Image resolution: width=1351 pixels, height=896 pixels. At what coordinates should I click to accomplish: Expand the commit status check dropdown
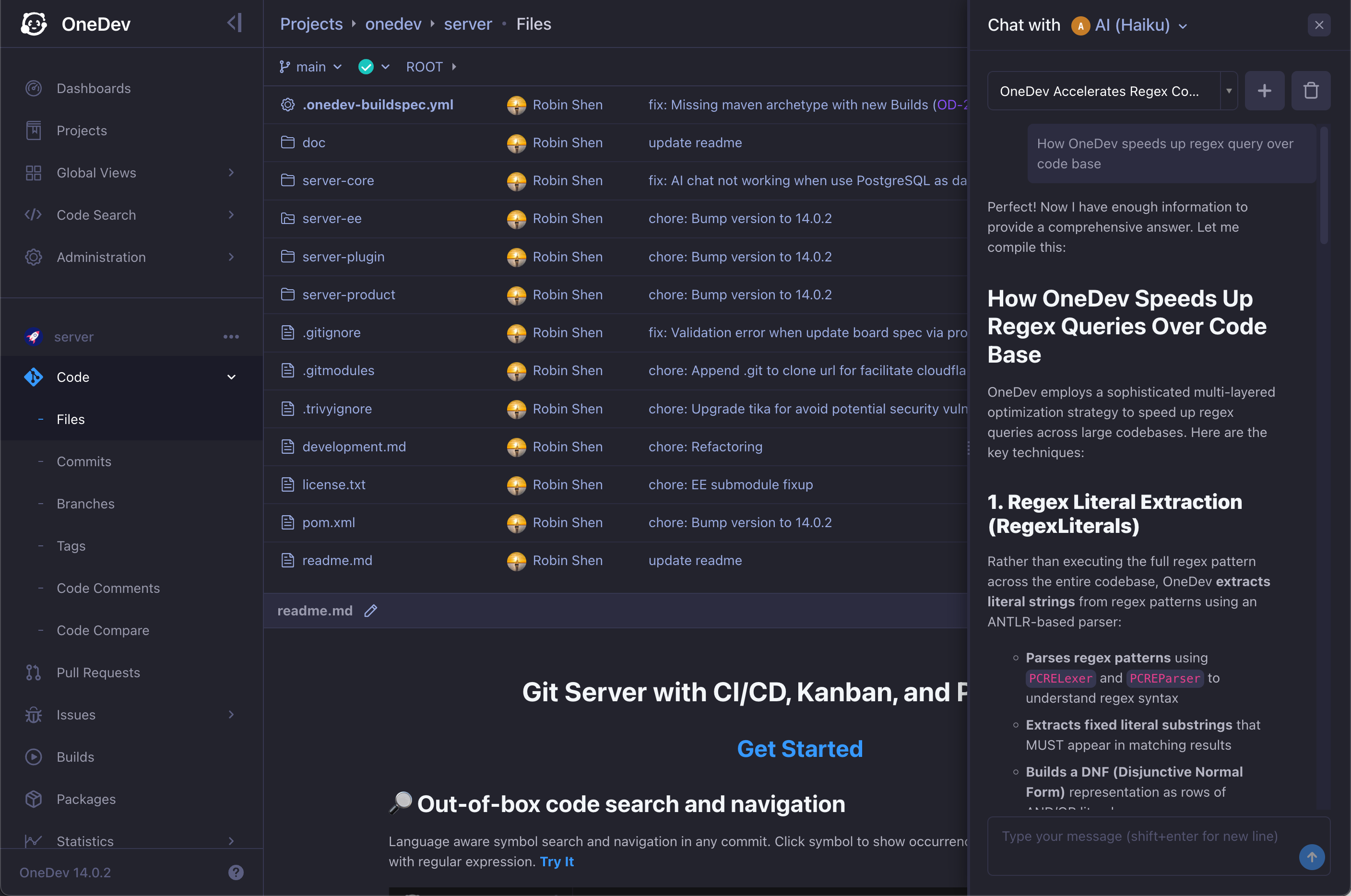pyautogui.click(x=386, y=66)
